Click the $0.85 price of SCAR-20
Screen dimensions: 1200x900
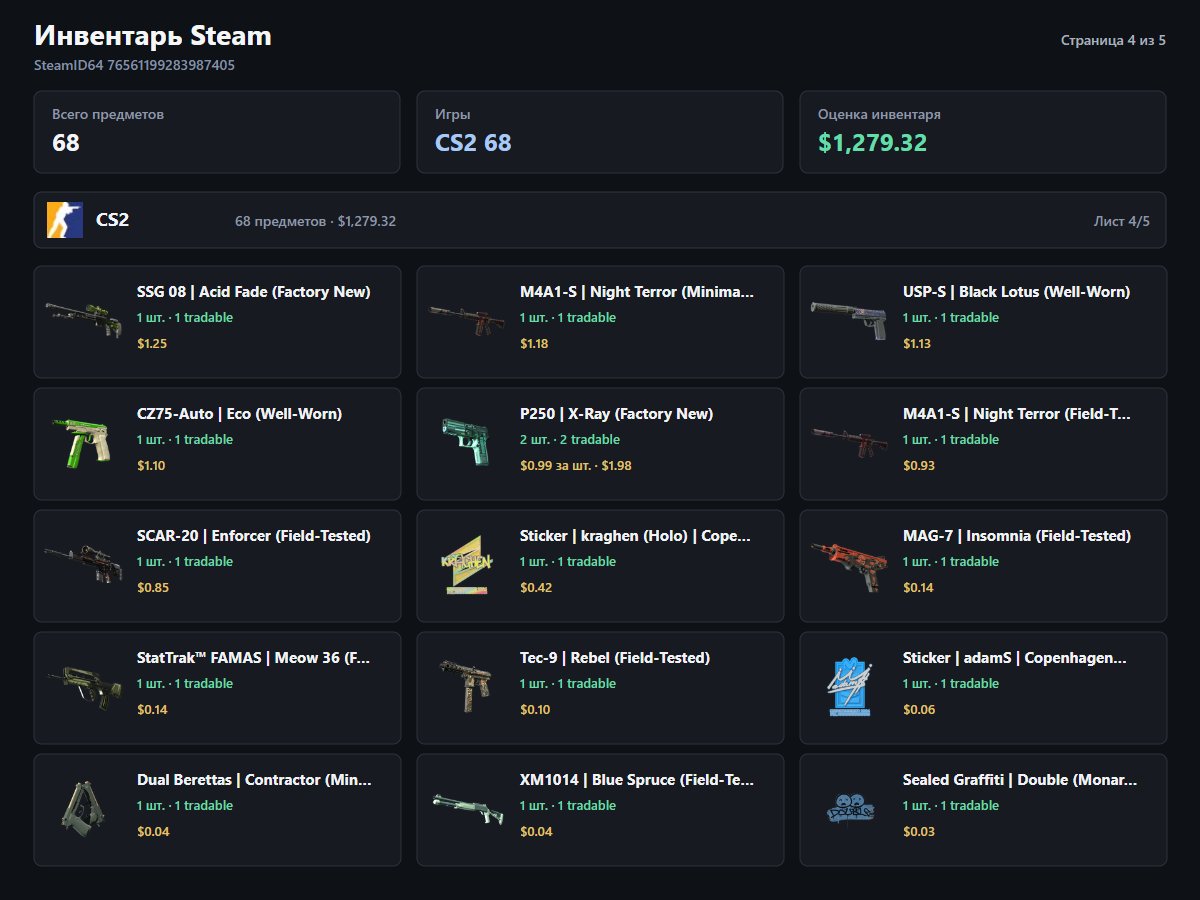tap(153, 588)
